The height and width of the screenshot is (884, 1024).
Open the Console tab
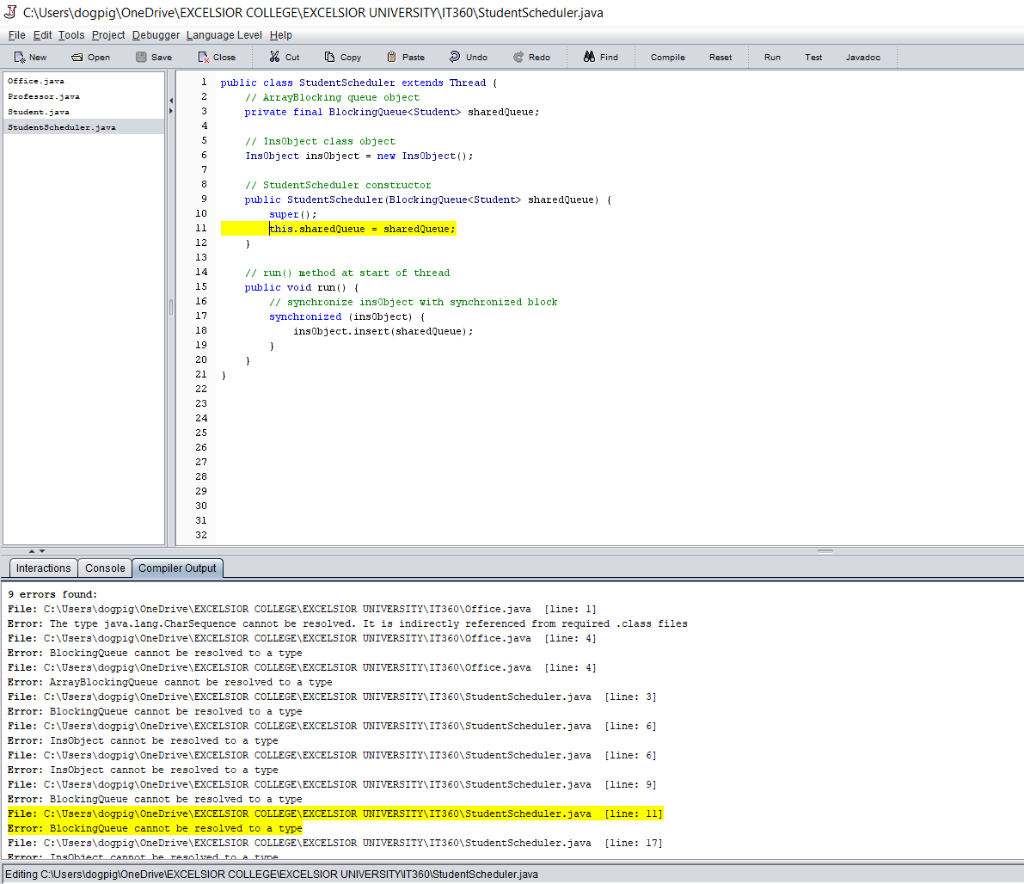point(104,567)
